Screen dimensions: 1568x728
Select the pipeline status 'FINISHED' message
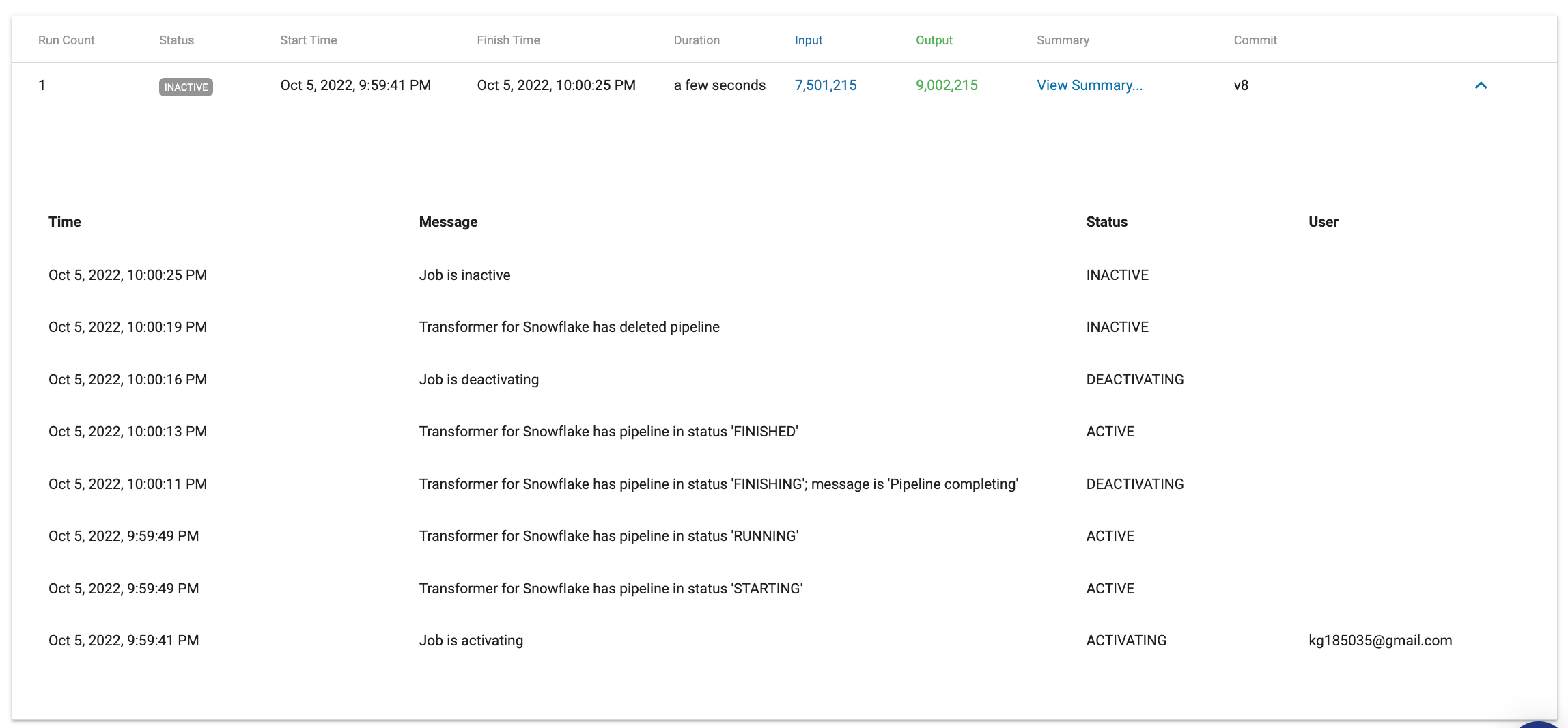[x=608, y=432]
